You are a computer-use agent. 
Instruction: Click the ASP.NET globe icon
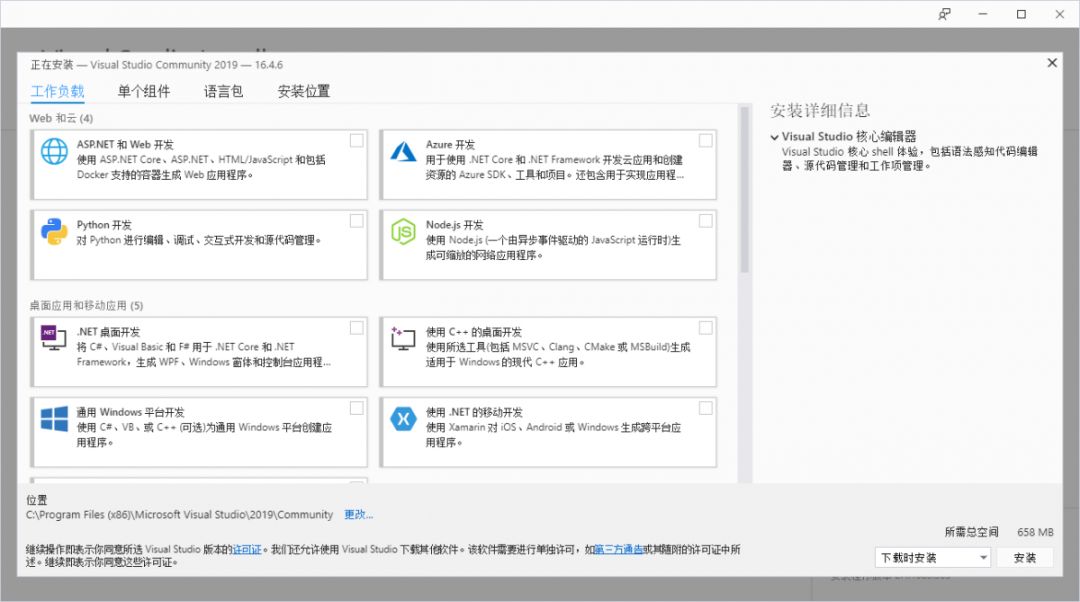(x=54, y=151)
